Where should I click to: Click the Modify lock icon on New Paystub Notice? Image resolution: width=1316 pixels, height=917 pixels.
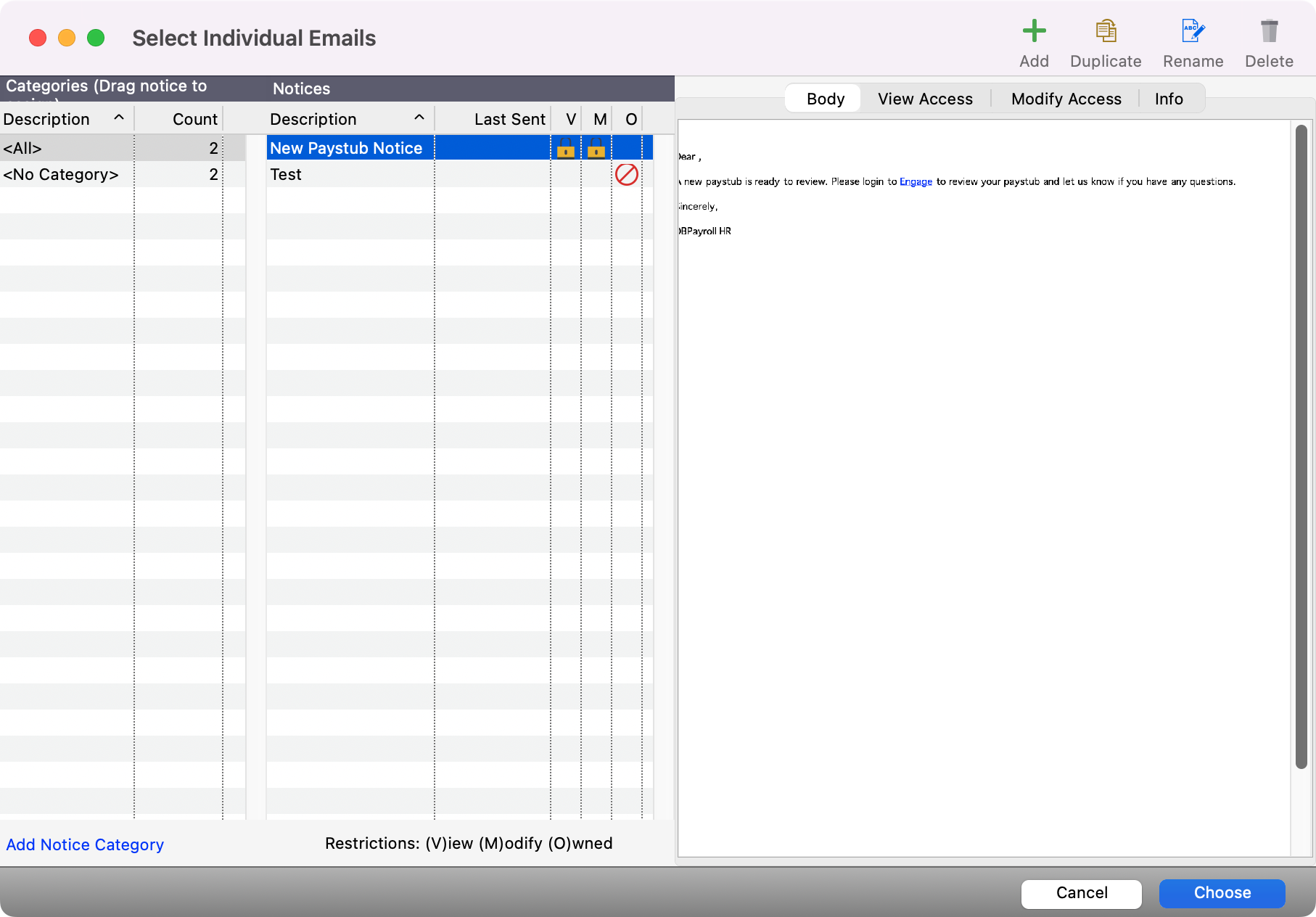pyautogui.click(x=596, y=149)
